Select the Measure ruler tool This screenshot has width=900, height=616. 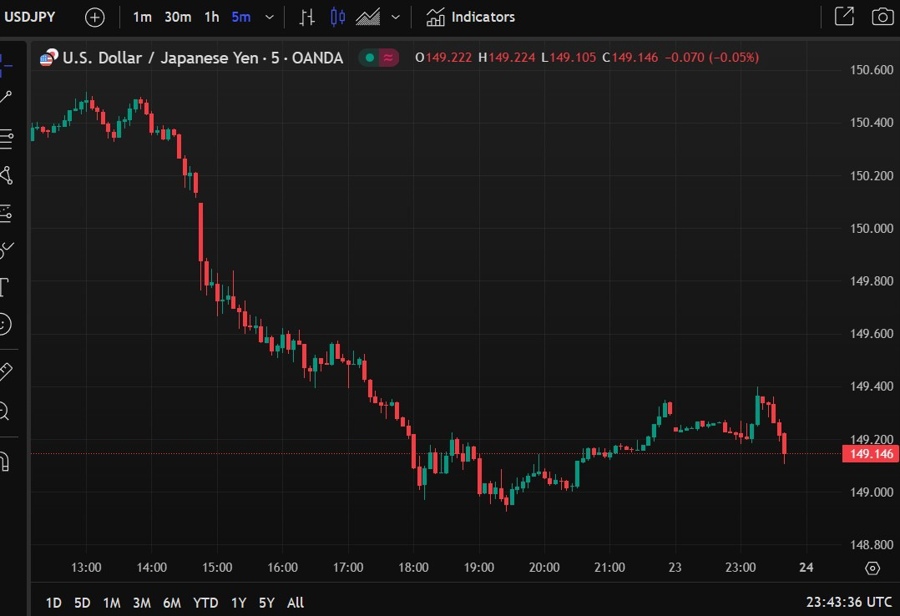pyautogui.click(x=6, y=371)
